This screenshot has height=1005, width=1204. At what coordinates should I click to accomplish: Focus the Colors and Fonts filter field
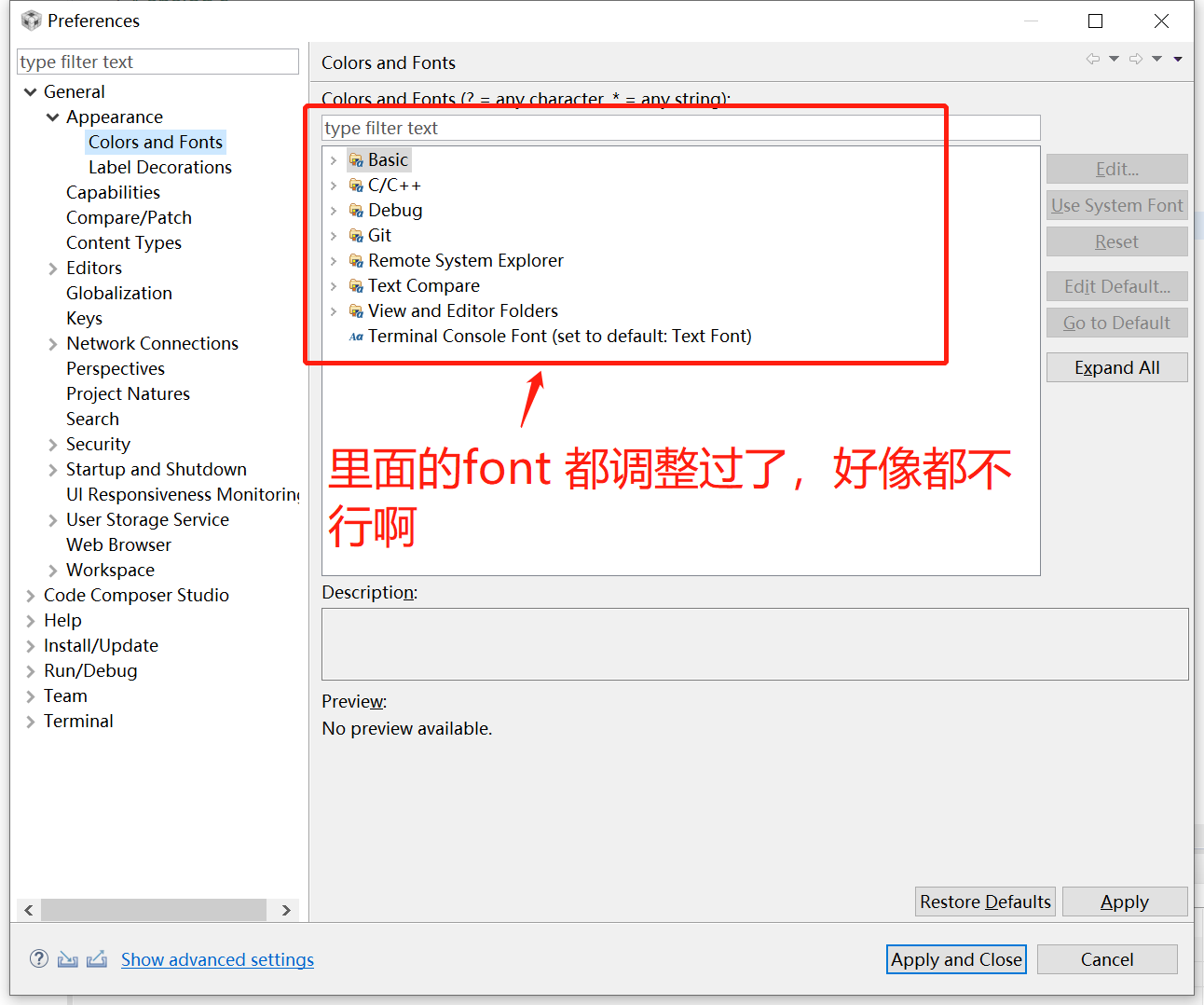pos(681,128)
